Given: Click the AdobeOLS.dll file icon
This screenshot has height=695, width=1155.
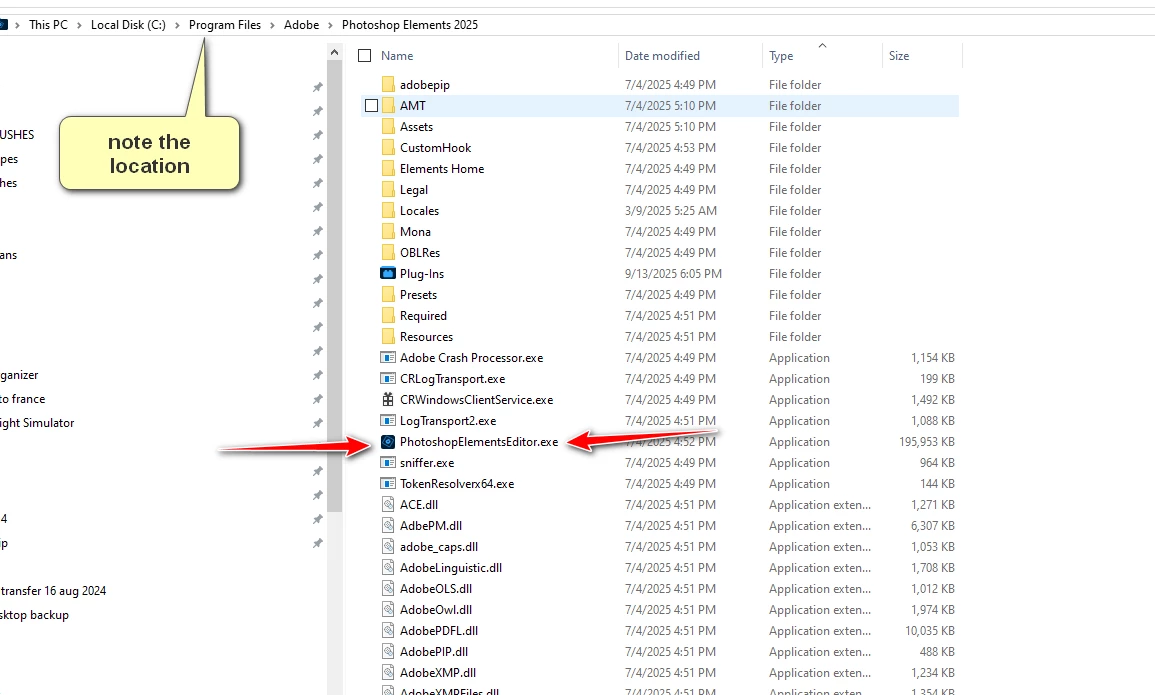Looking at the screenshot, I should point(388,588).
